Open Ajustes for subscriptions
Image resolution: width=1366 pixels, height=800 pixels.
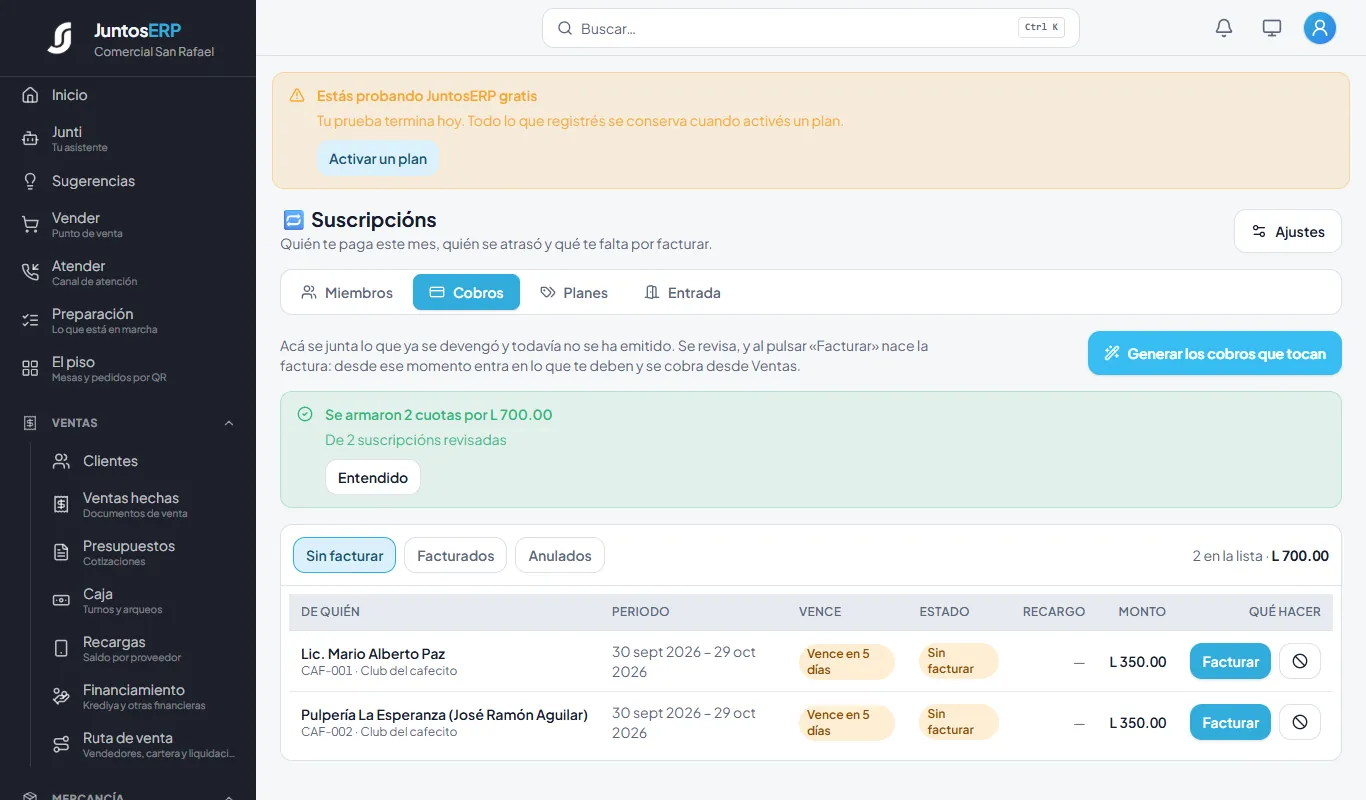tap(1288, 231)
